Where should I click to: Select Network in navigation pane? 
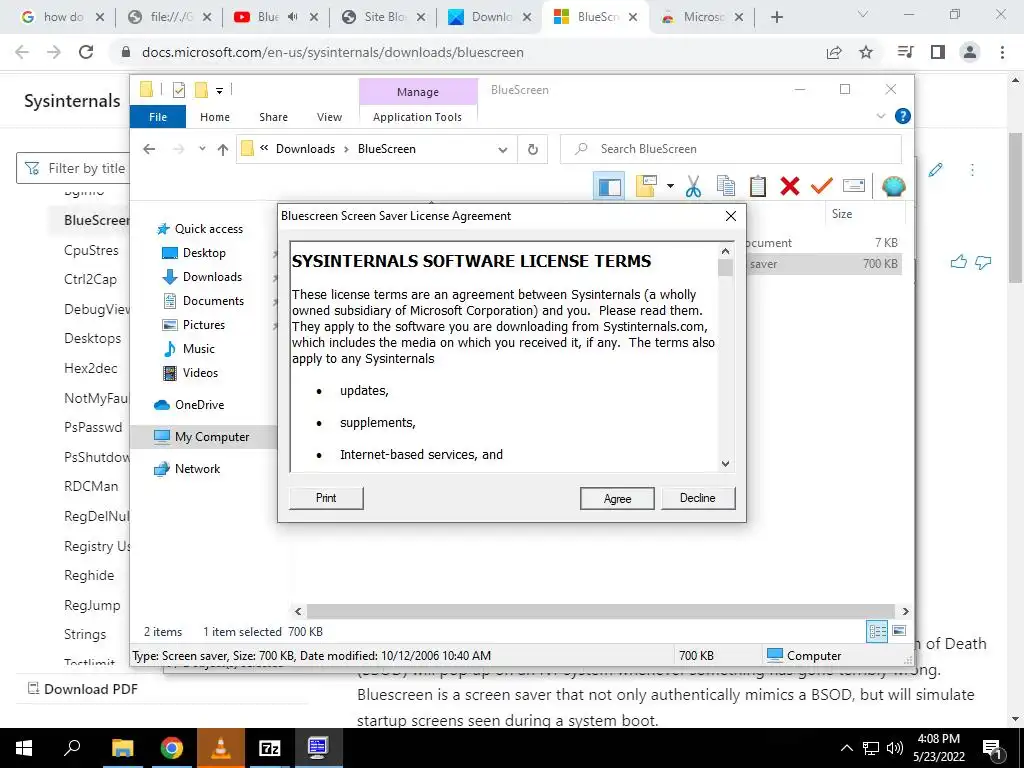point(187,469)
